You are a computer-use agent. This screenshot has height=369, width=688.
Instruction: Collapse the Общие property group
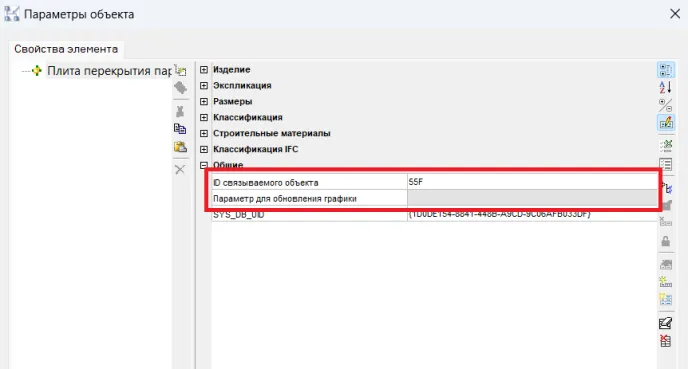tap(204, 165)
